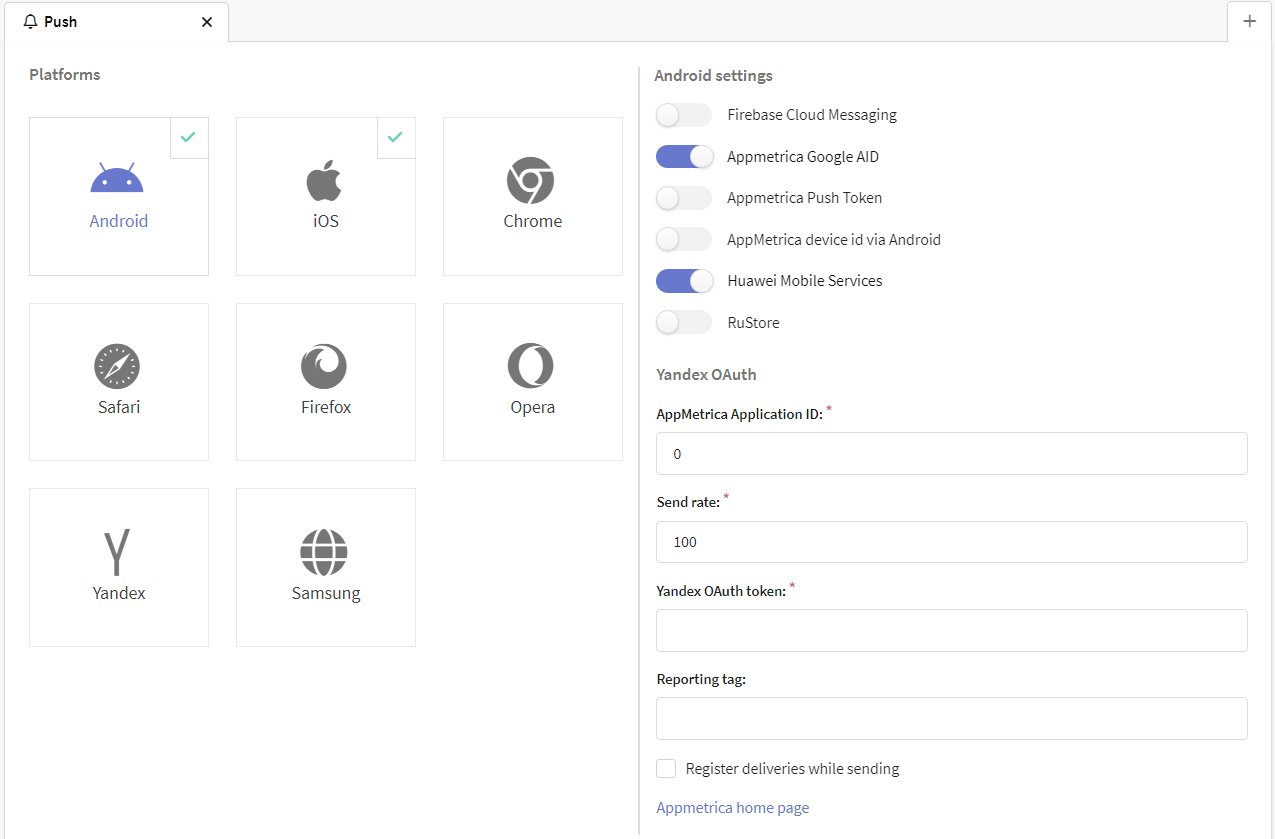1275x839 pixels.
Task: Click the Yandex OAuth heading
Action: pos(706,375)
